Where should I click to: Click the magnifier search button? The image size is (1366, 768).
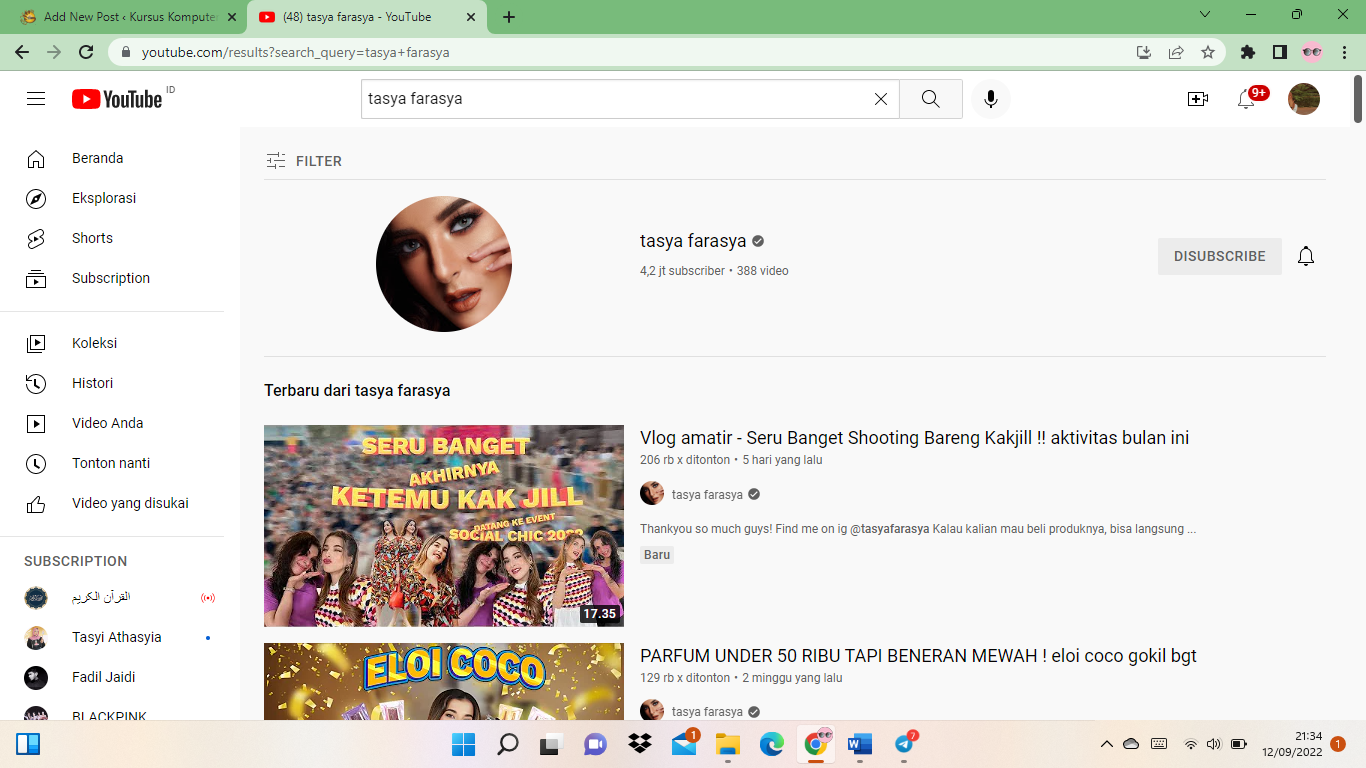(931, 99)
